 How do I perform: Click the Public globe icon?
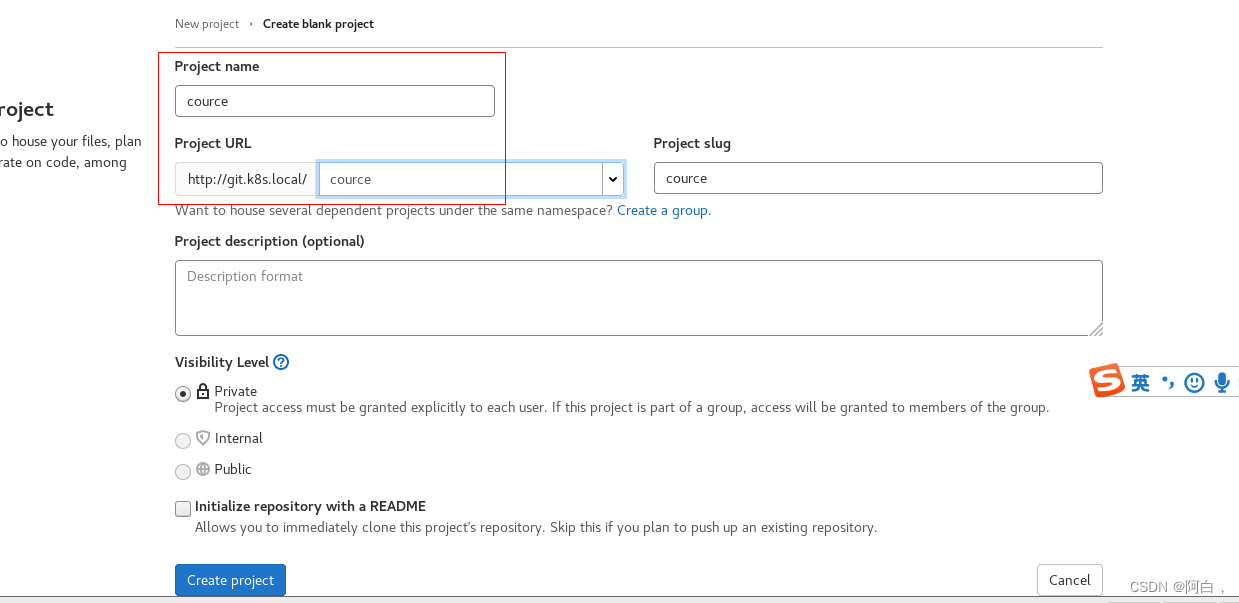pos(203,469)
